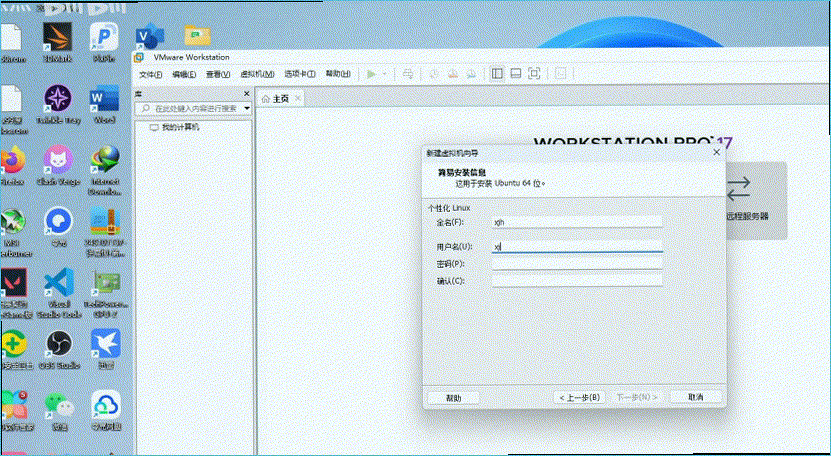Open the WeChat desktop icon
This screenshot has width=831, height=456.
pos(59,410)
